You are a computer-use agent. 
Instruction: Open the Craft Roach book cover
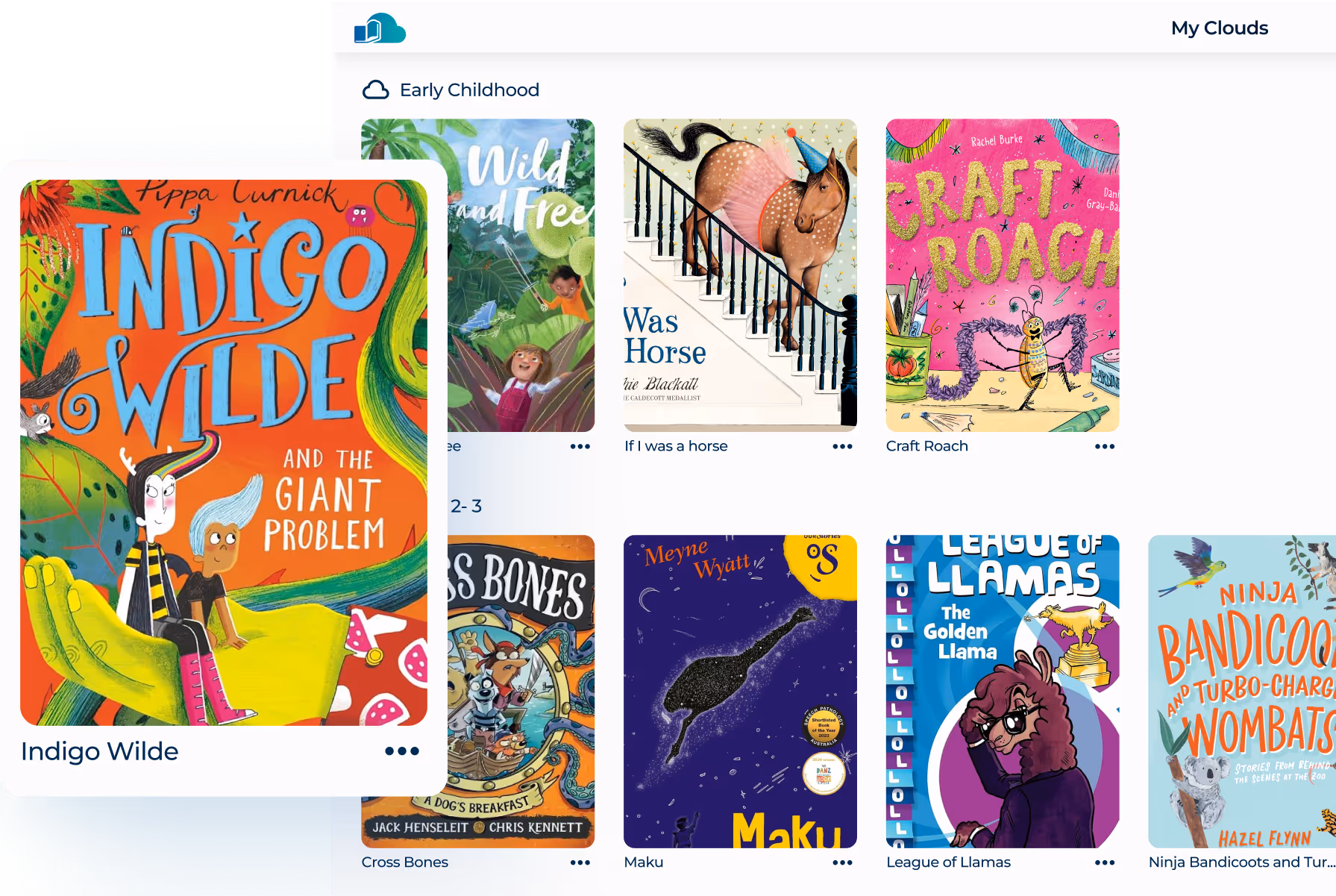(1003, 275)
